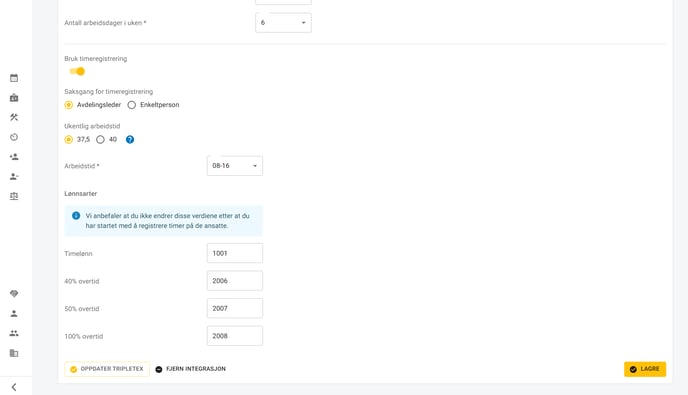Click the LAGRE save button

(x=645, y=369)
